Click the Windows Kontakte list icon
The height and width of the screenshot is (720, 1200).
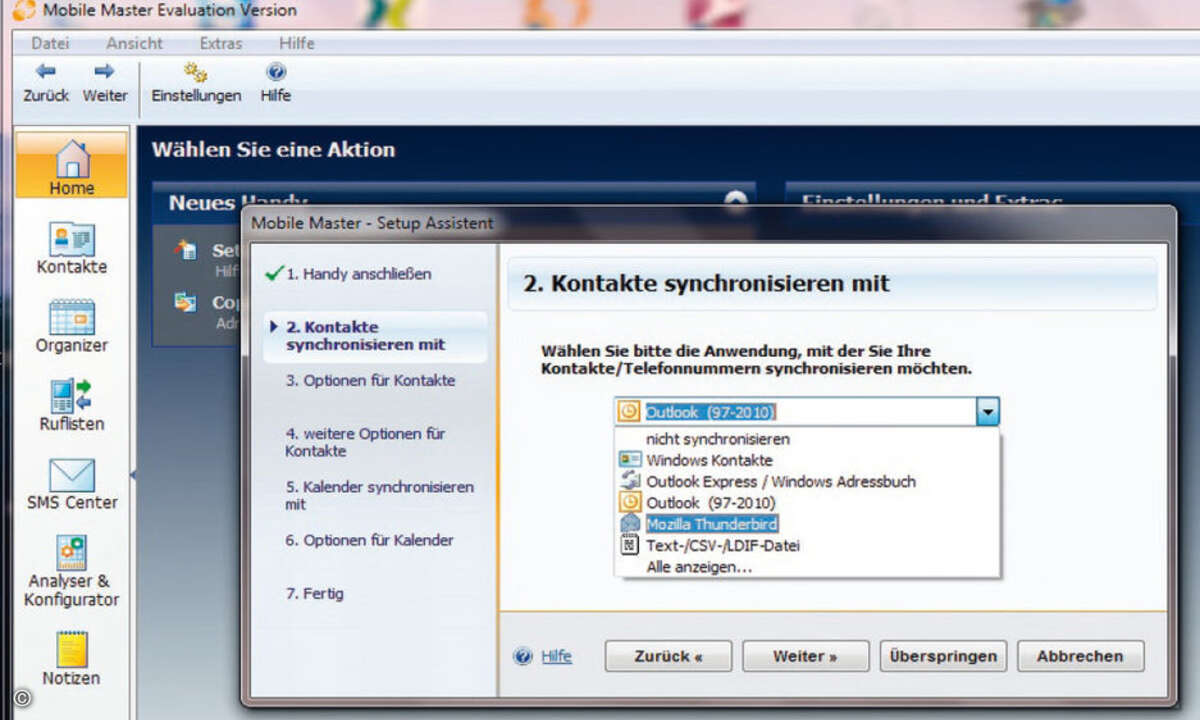630,460
